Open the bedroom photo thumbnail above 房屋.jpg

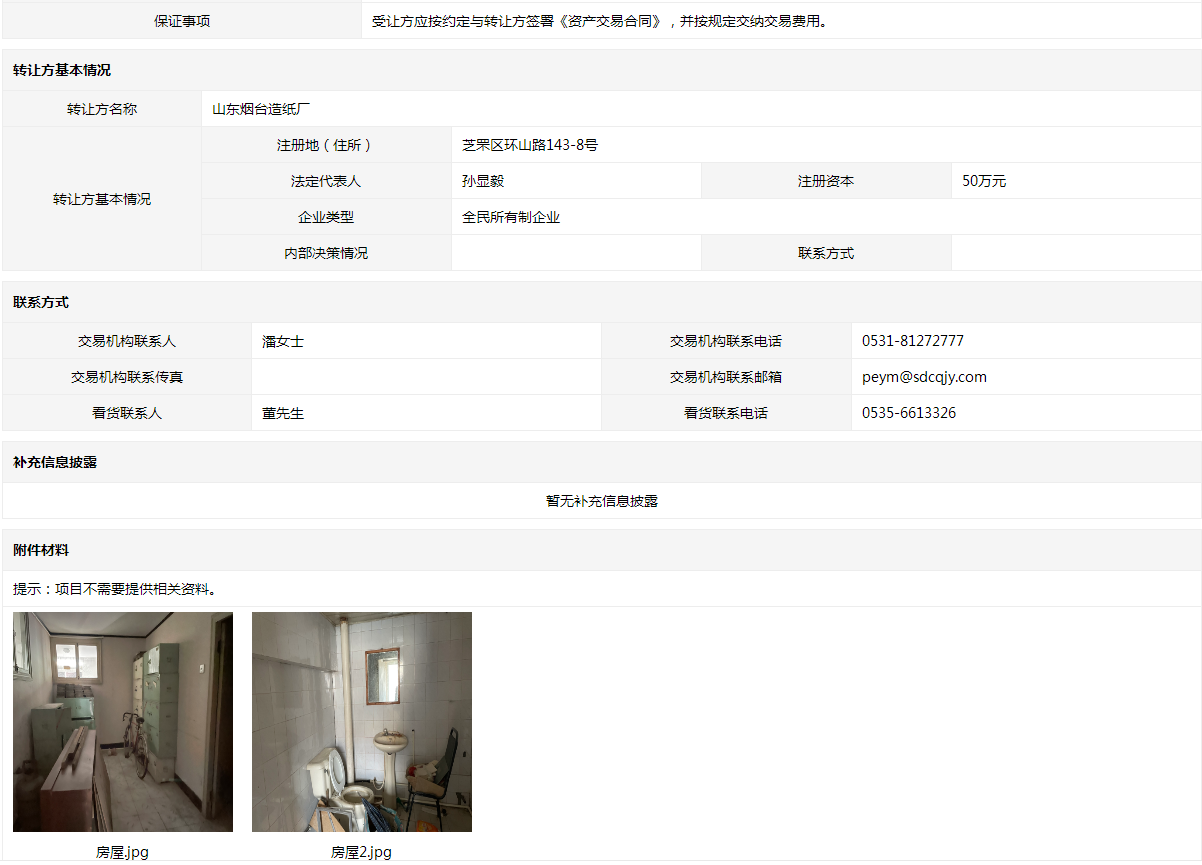123,722
